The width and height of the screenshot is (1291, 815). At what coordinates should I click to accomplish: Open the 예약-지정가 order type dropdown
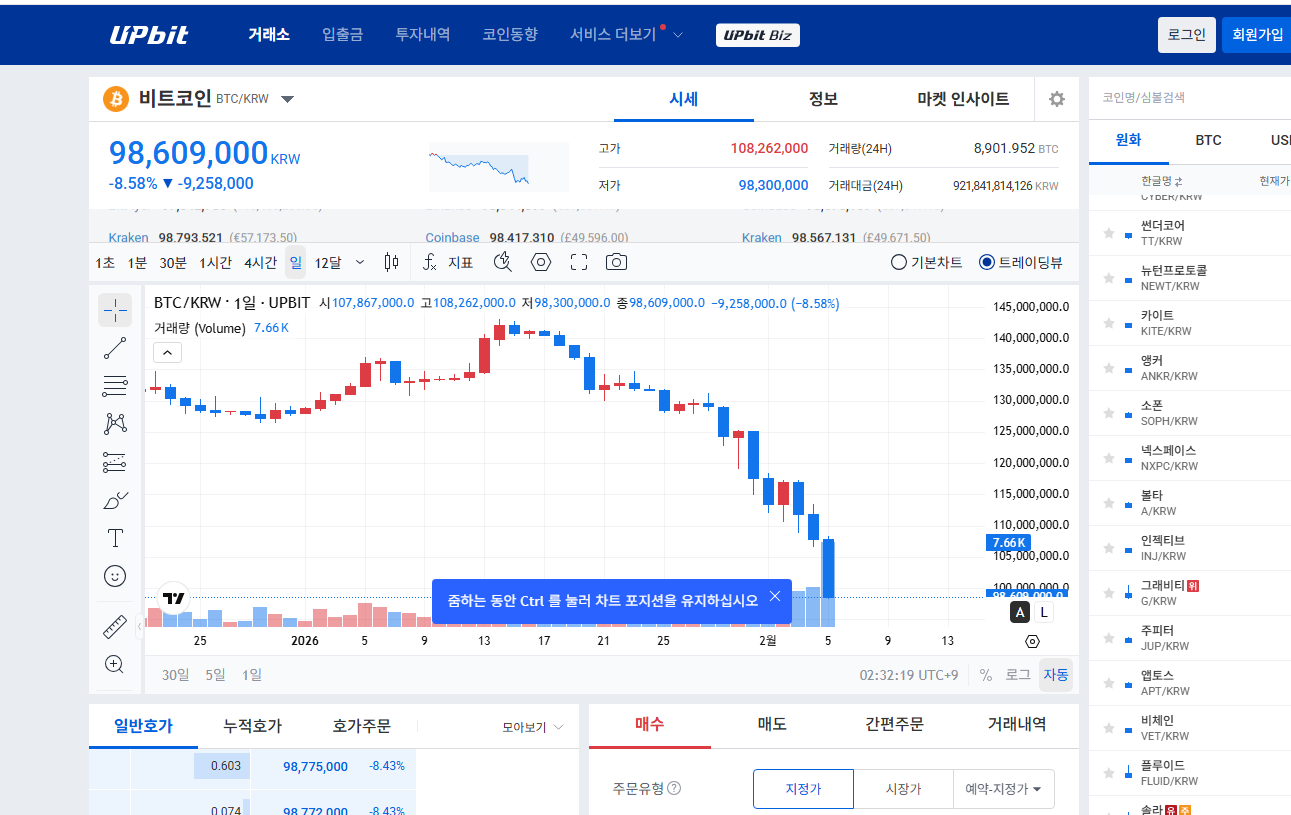tap(1003, 789)
